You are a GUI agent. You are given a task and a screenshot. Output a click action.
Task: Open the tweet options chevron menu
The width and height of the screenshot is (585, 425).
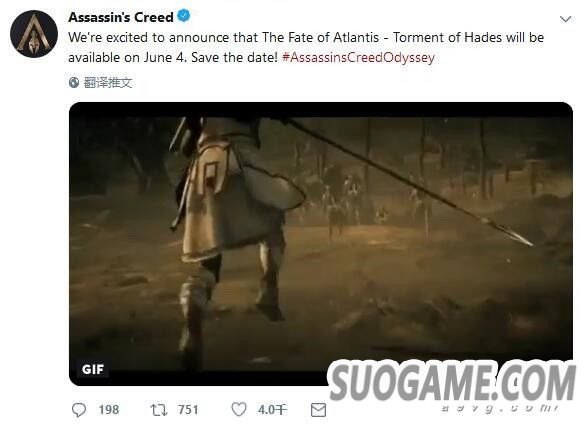pos(566,19)
